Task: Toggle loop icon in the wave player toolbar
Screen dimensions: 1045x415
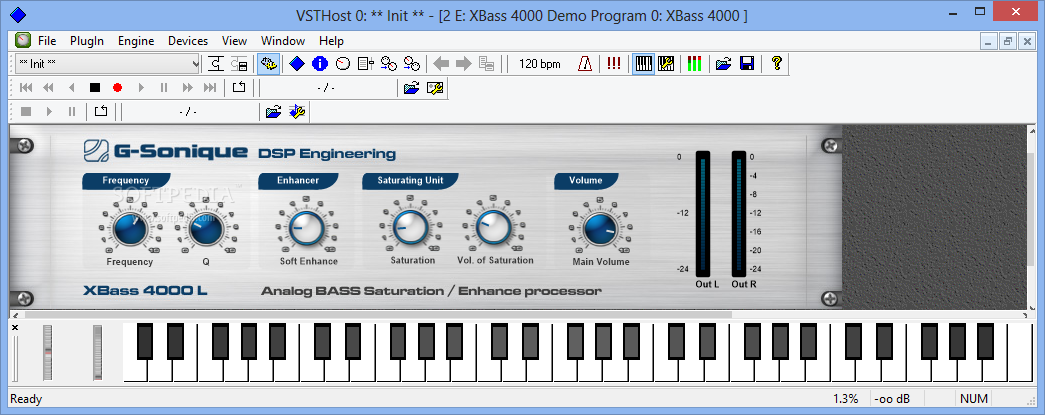Action: 101,111
